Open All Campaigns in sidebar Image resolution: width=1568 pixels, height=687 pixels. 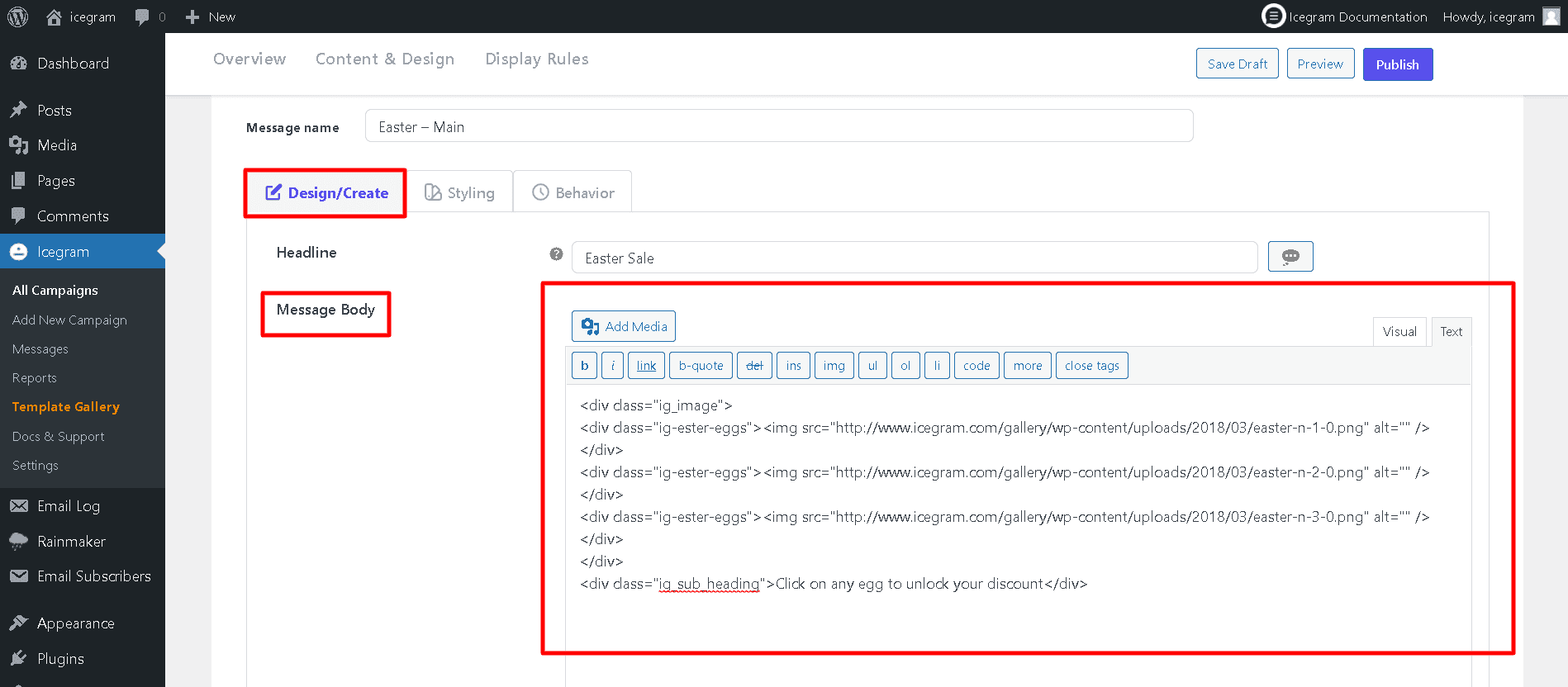coord(55,290)
